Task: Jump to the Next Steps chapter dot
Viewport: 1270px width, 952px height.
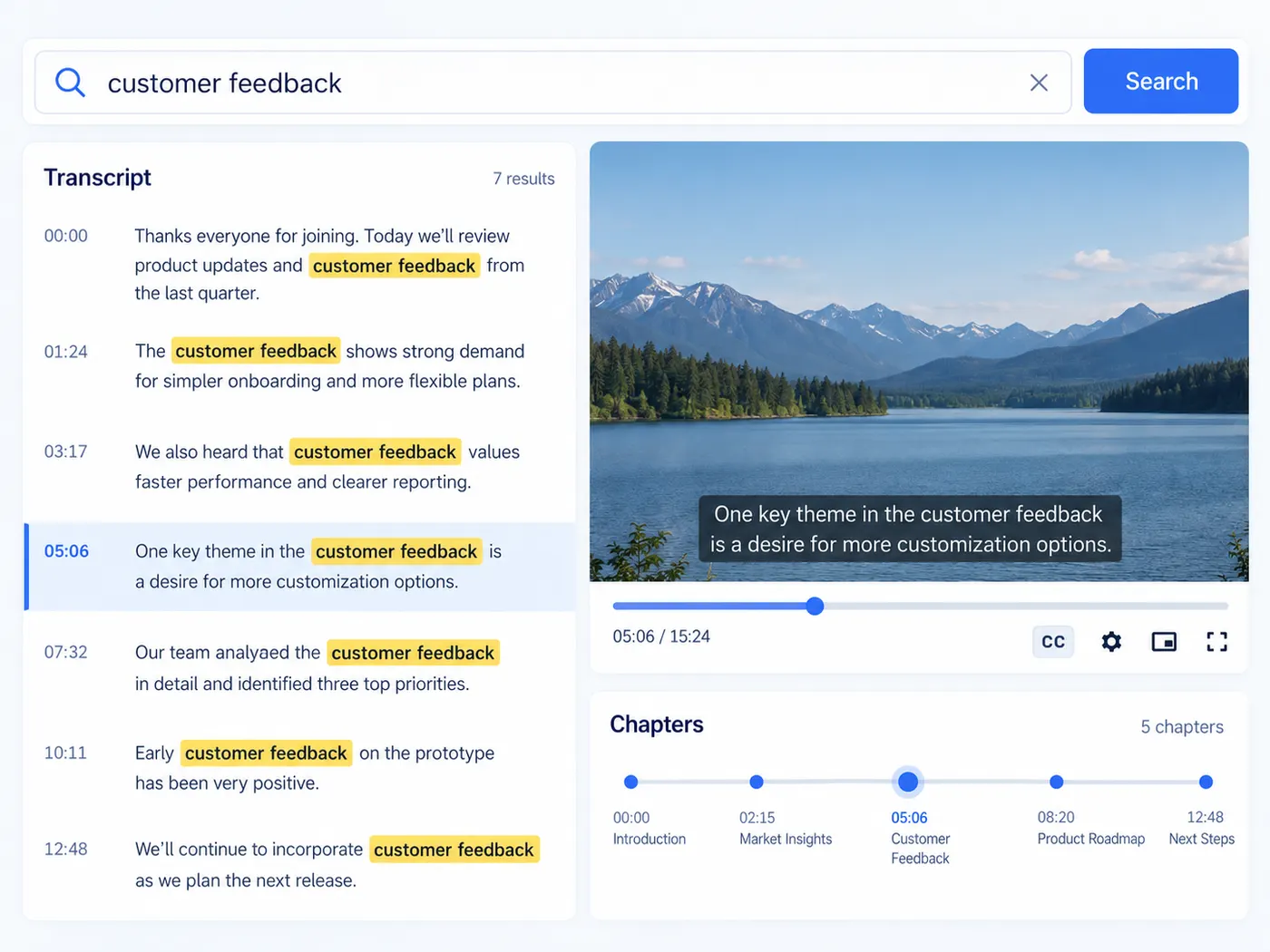Action: coord(1206,782)
